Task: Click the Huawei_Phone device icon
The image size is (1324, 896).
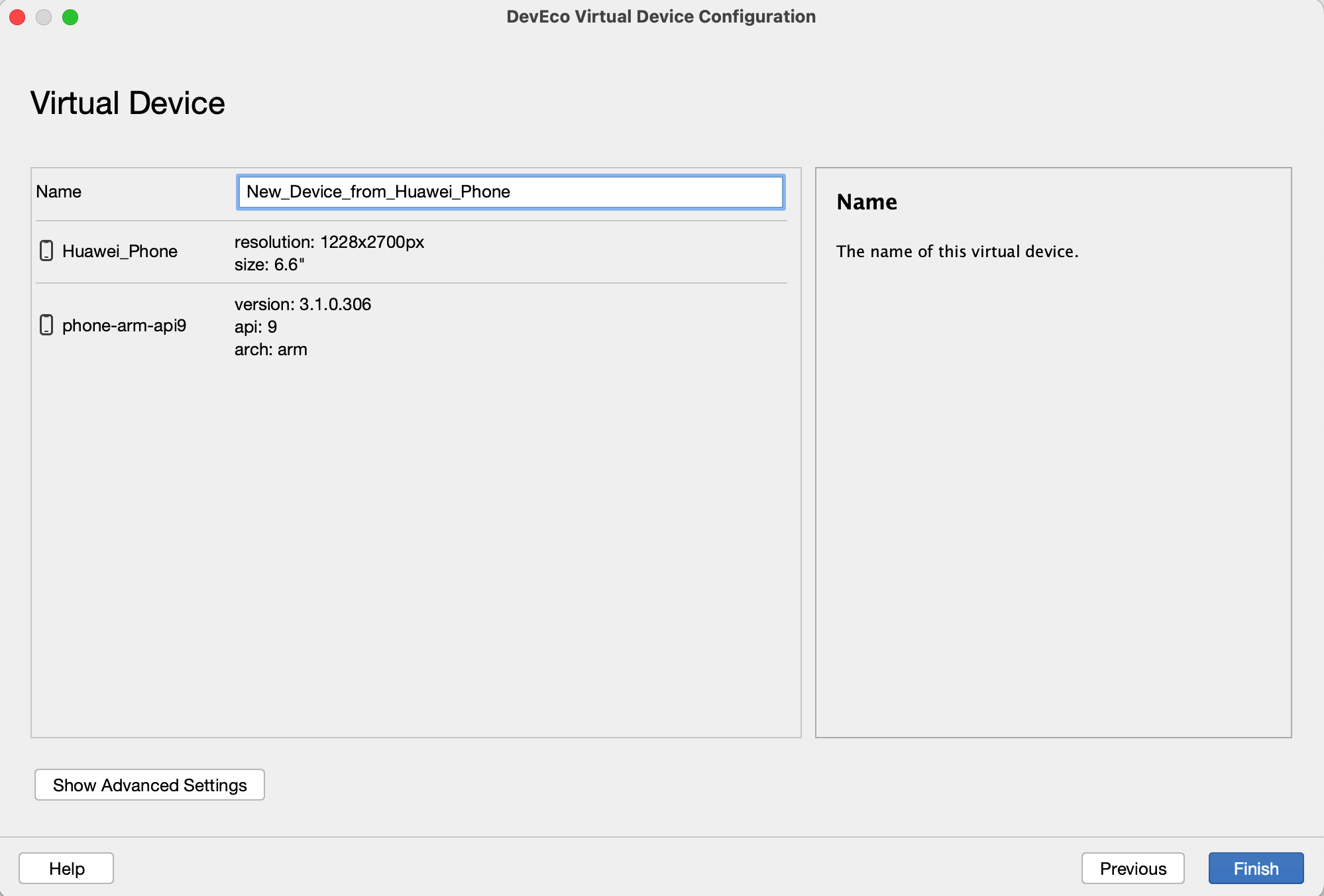Action: point(46,251)
